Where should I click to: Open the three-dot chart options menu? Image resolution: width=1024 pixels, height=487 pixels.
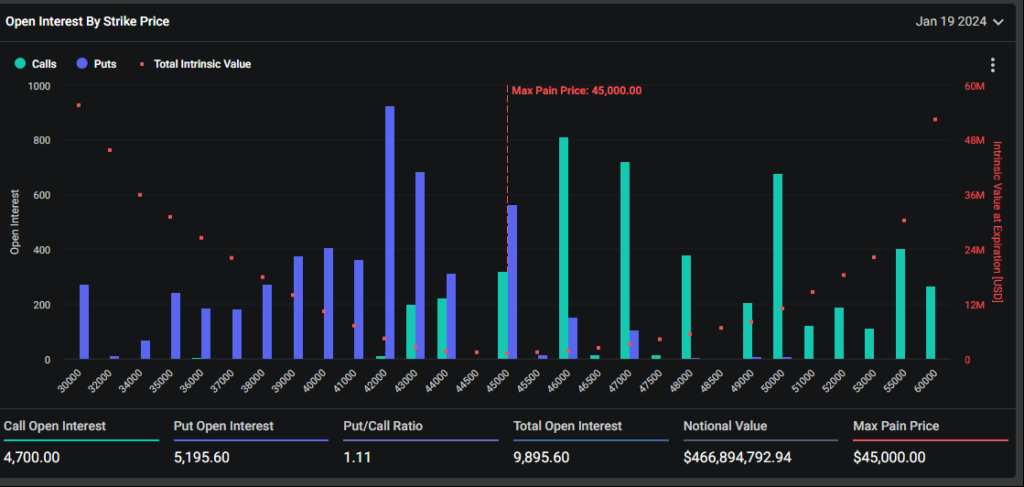coord(992,65)
